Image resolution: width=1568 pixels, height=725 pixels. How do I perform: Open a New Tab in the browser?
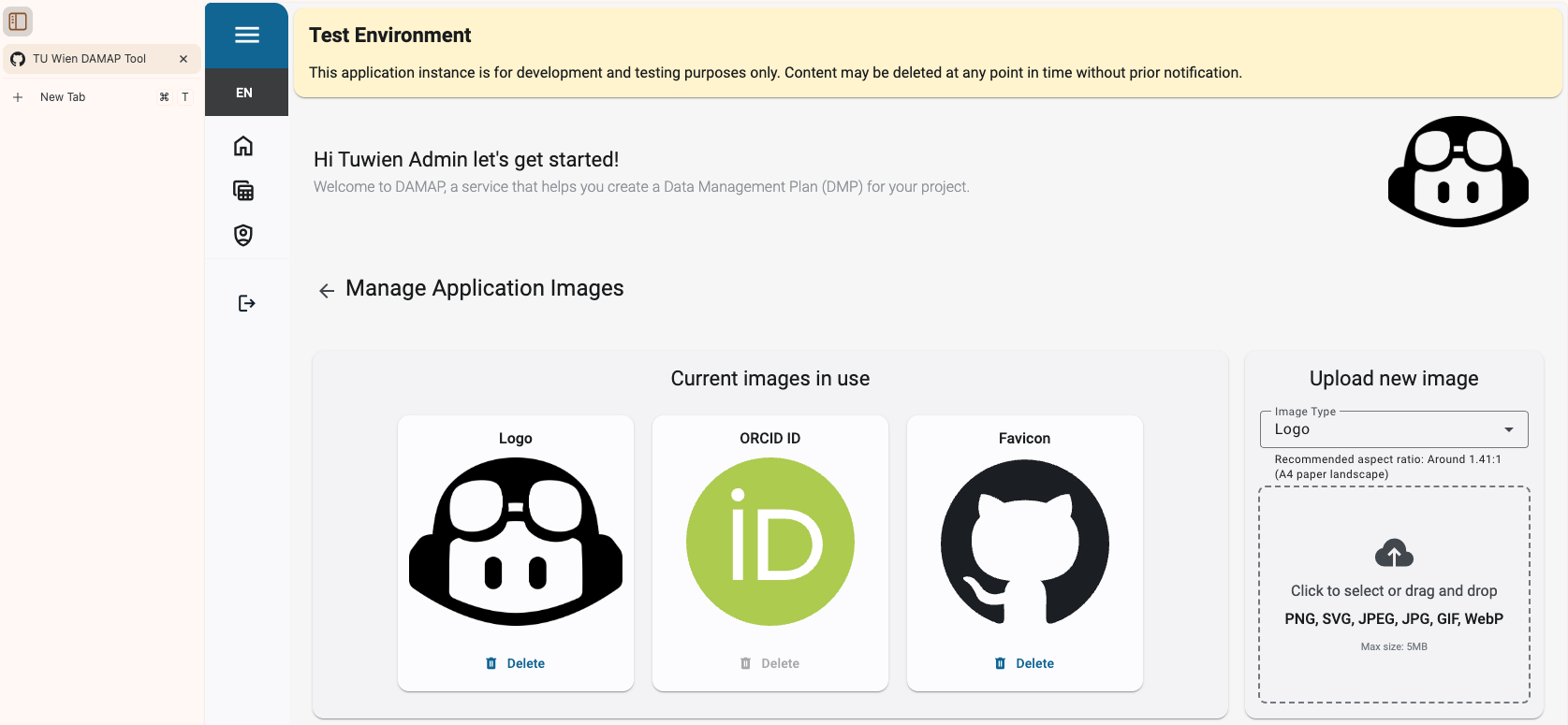pos(101,97)
